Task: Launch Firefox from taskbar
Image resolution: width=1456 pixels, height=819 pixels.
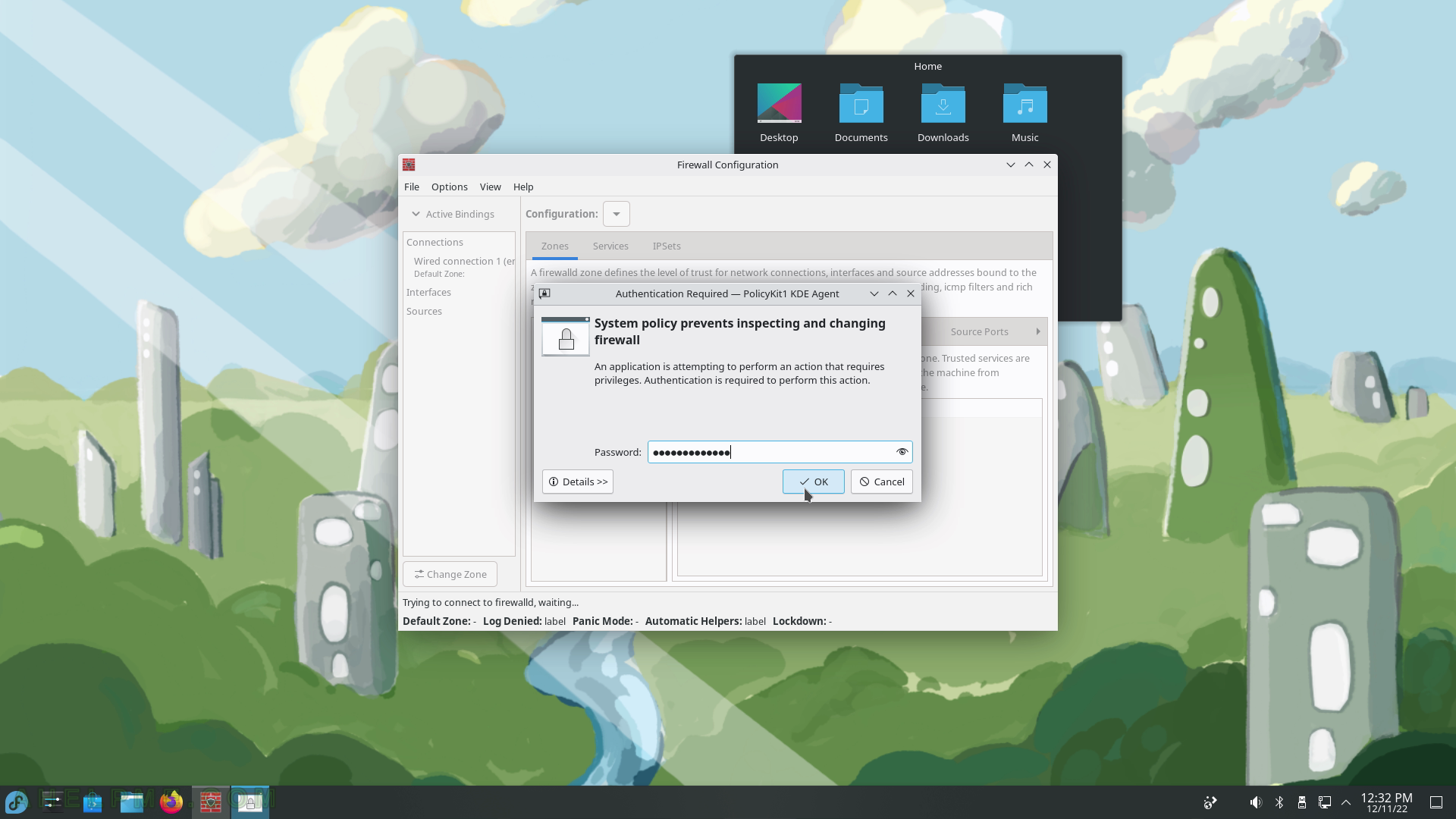Action: (x=171, y=802)
